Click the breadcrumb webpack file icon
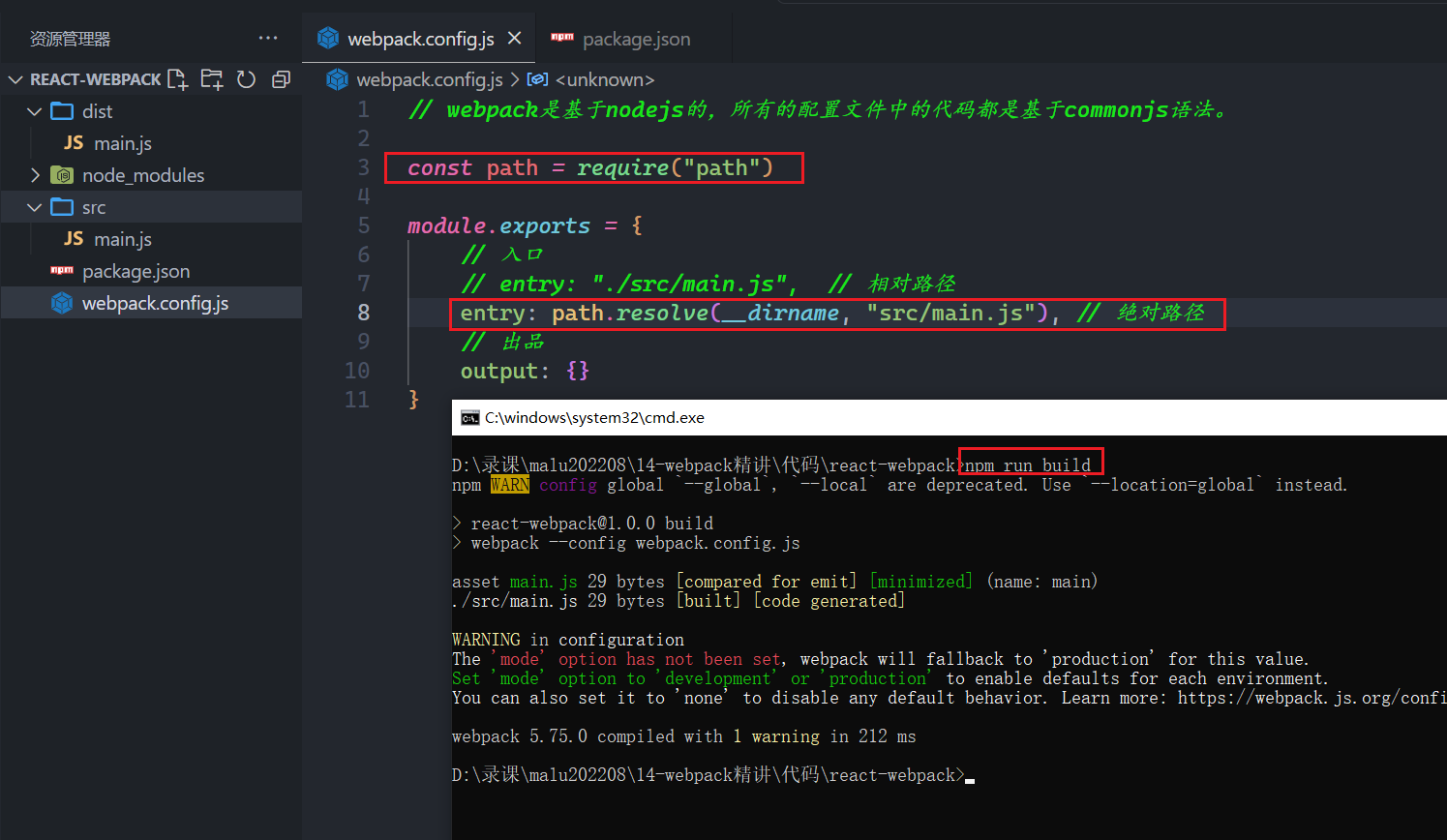Viewport: 1447px width, 840px height. click(337, 79)
